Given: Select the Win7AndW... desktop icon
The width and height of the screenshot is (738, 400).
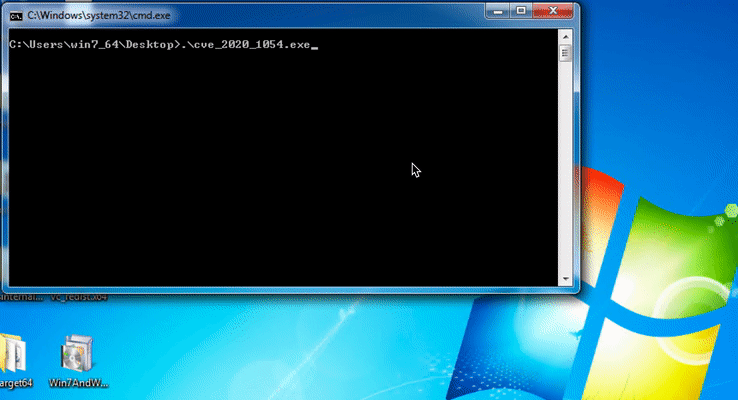Looking at the screenshot, I should click(78, 361).
